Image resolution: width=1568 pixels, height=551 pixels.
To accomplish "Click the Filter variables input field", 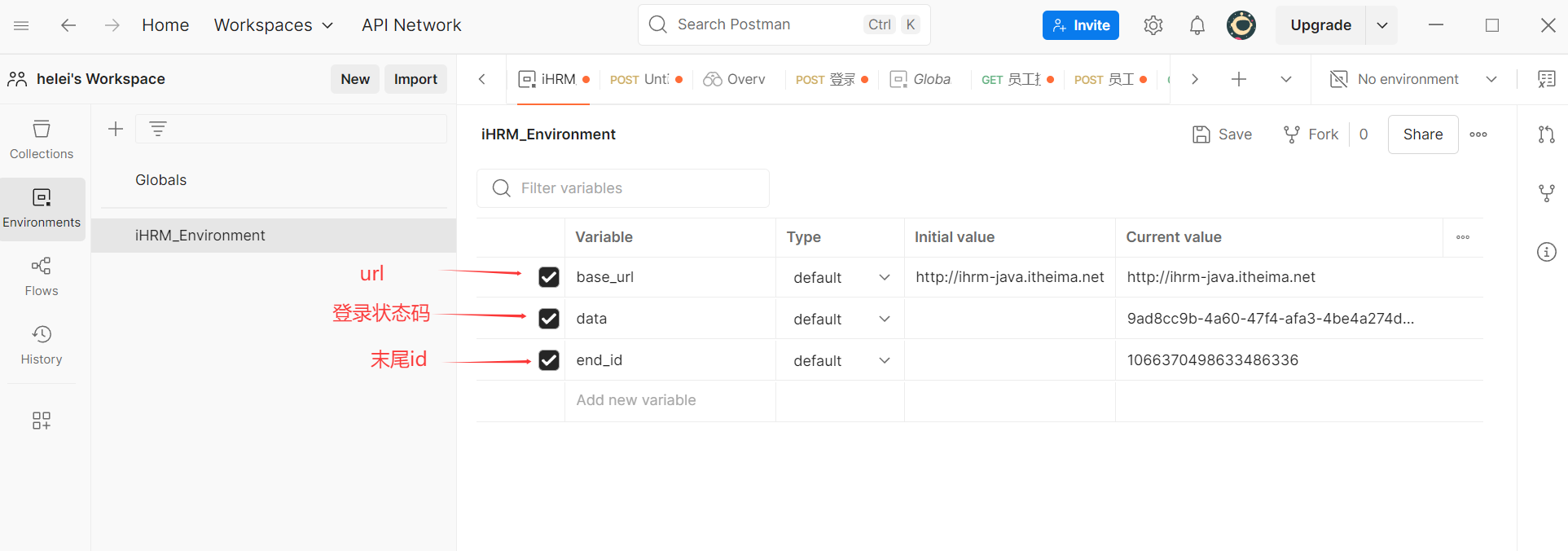I will coord(623,188).
